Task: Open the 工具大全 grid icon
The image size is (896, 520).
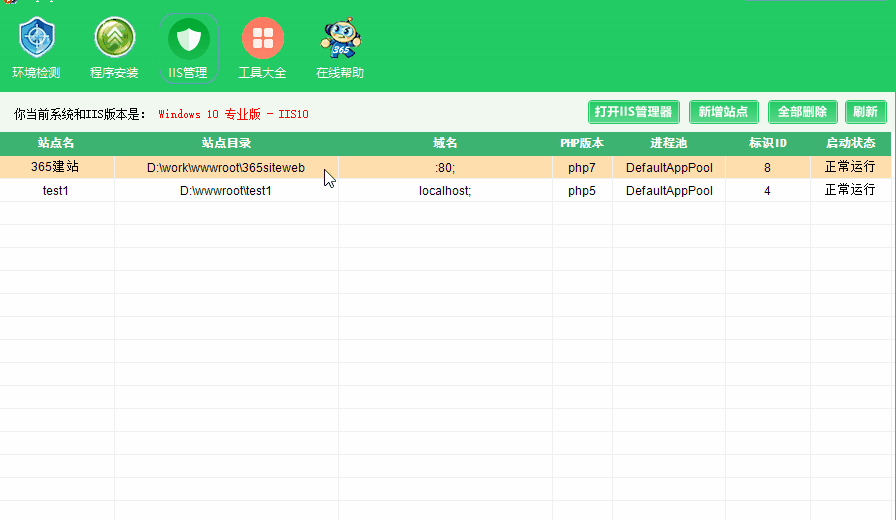Action: point(263,38)
